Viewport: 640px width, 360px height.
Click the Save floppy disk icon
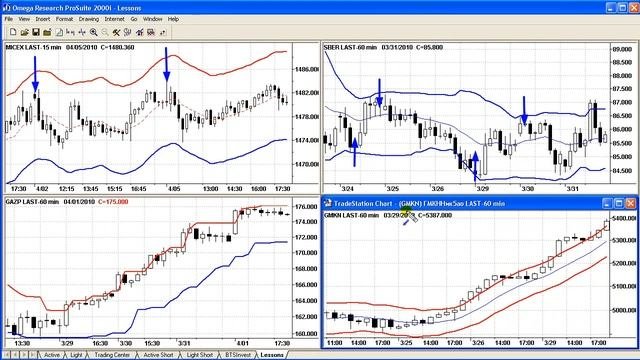36,32
